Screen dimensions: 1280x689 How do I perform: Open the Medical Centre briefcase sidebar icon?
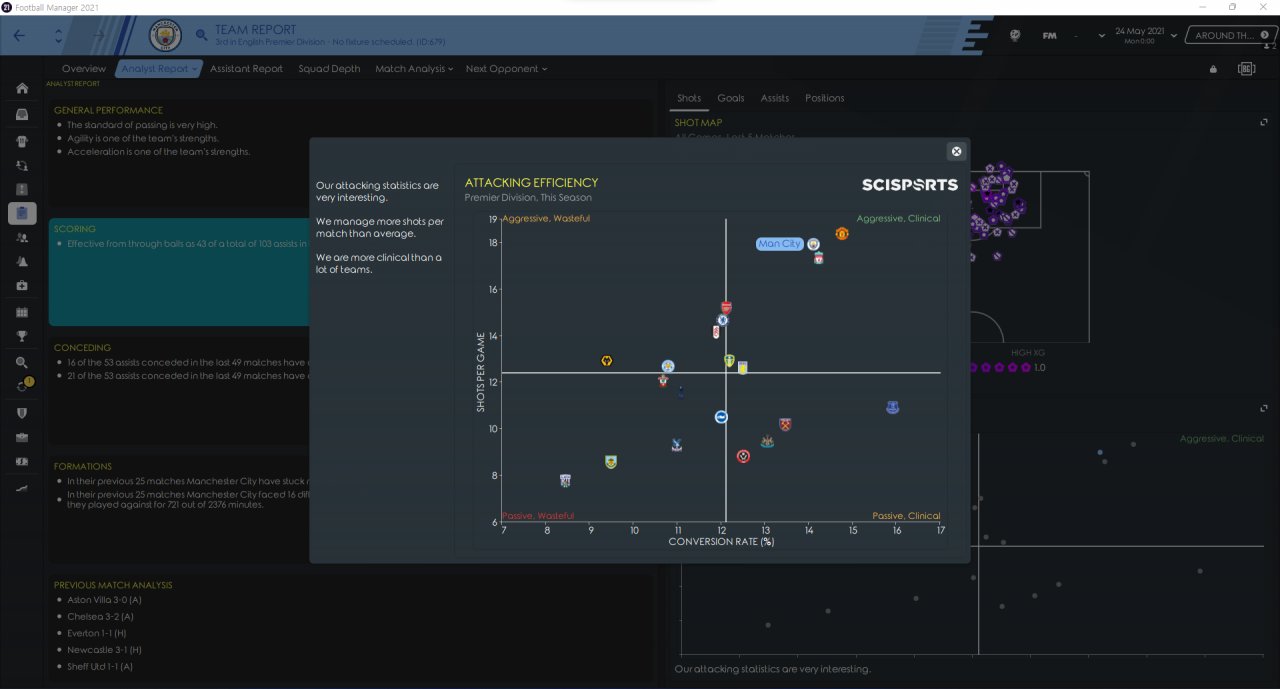[22, 286]
